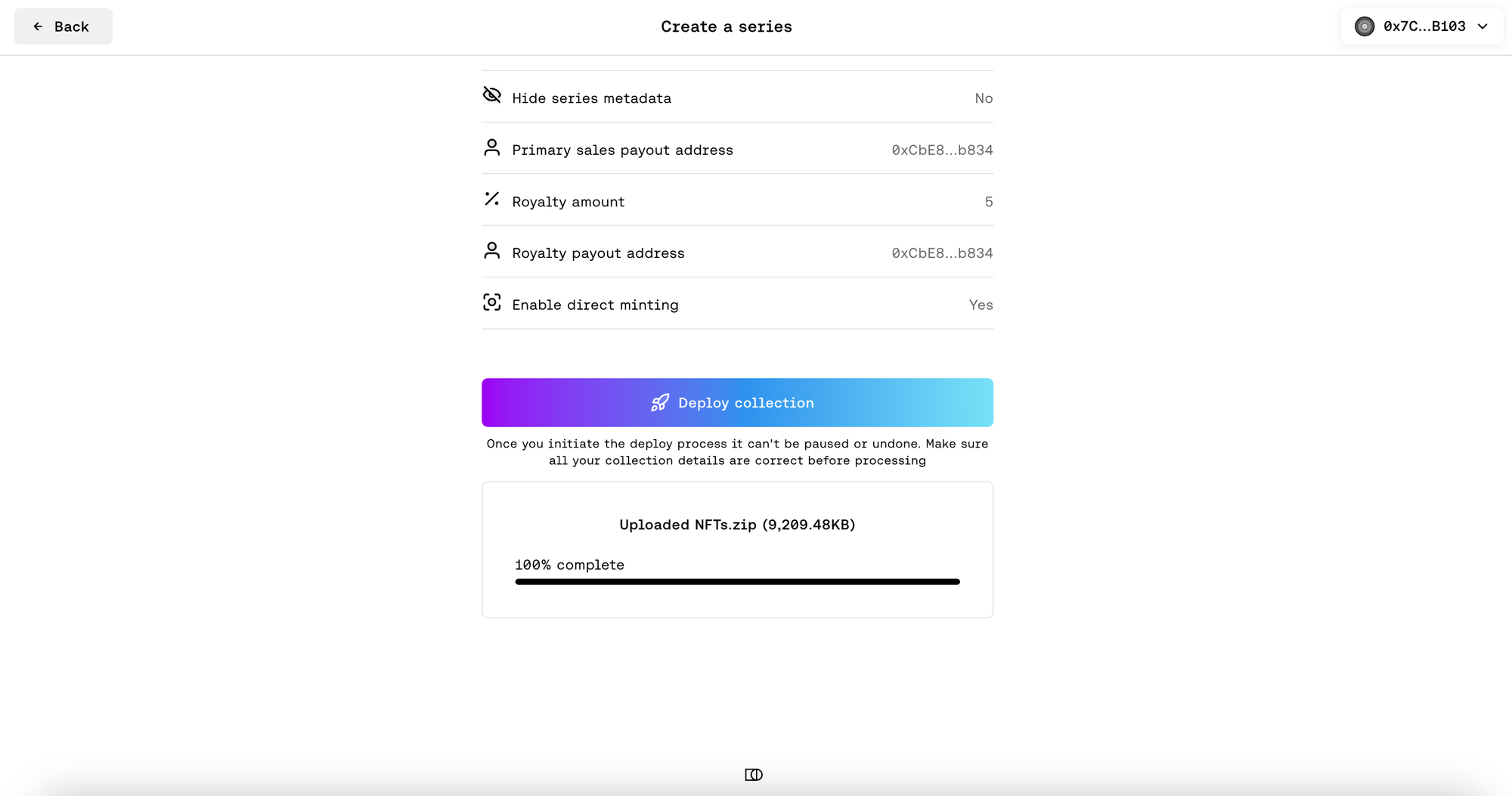The image size is (1512, 796).
Task: Expand the wallet account chevron
Action: coord(1483,26)
